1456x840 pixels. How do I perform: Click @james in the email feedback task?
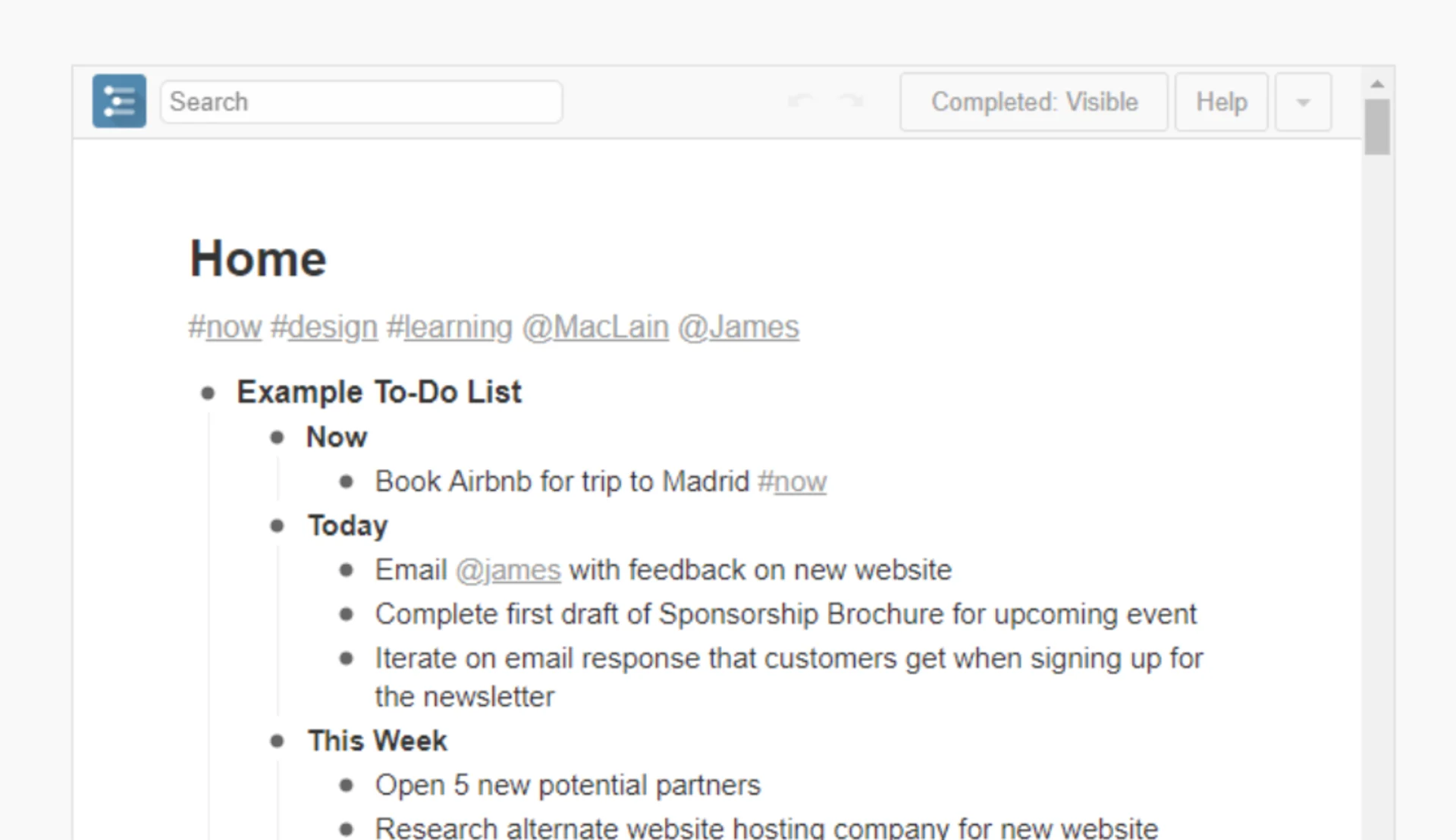508,570
